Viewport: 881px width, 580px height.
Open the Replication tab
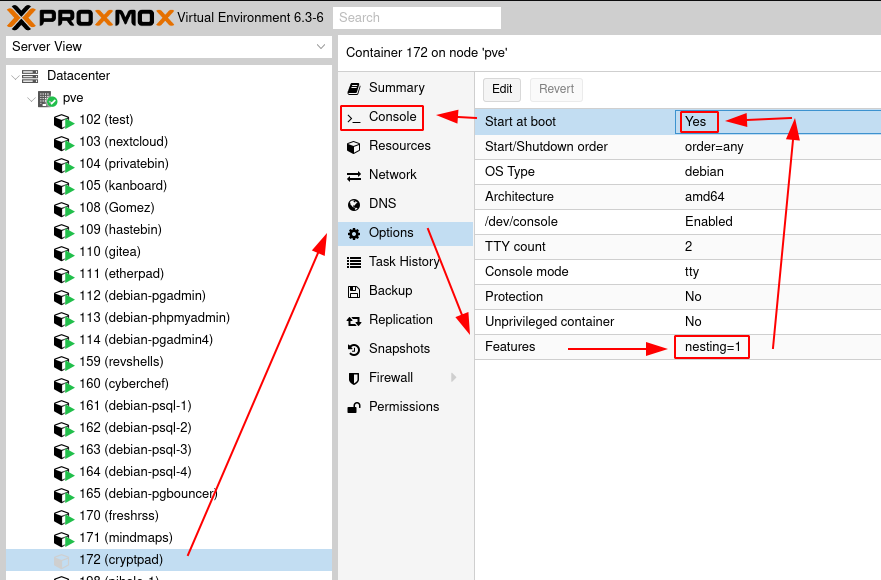(406, 320)
